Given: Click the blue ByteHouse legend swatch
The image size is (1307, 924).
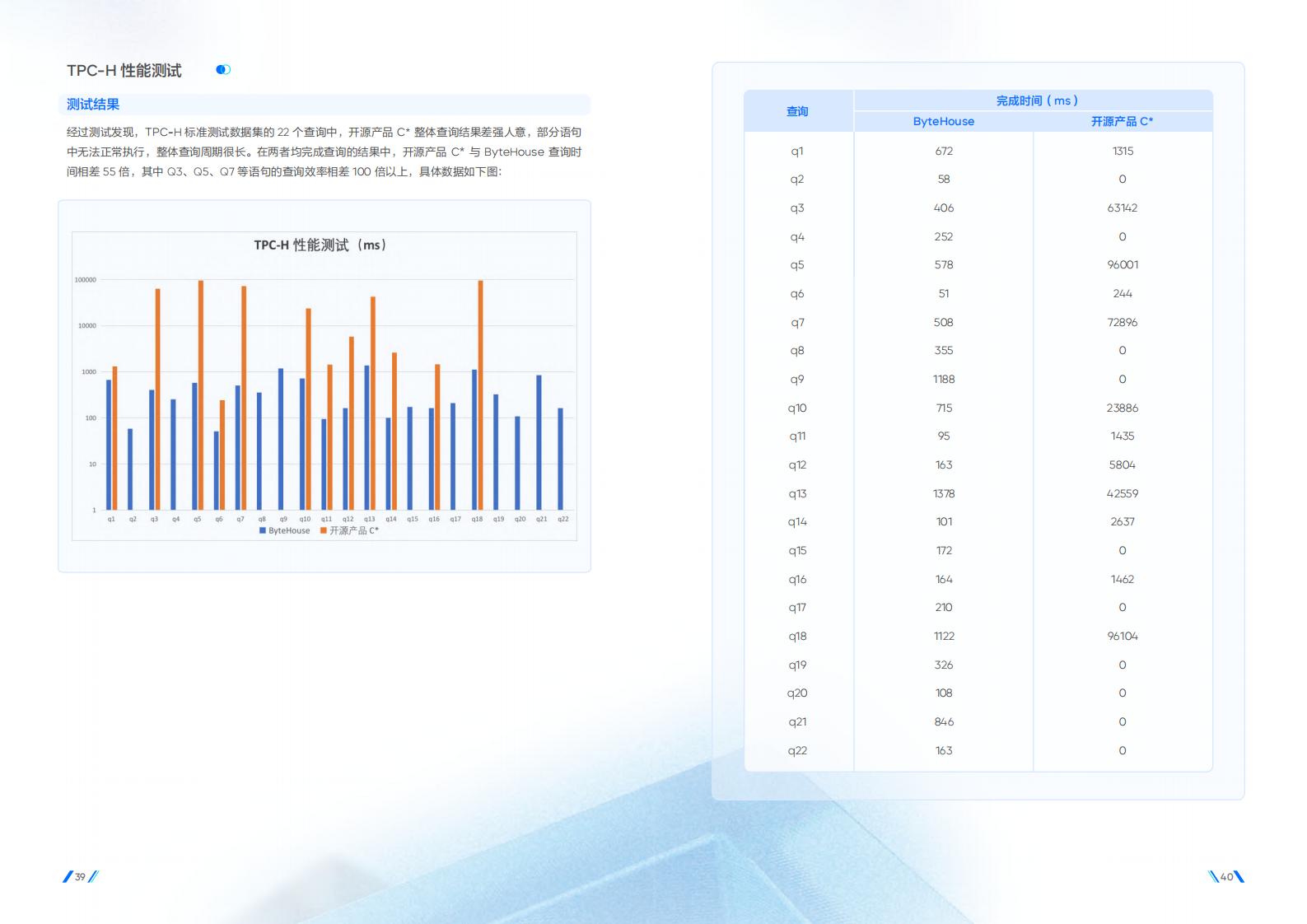Looking at the screenshot, I should coord(263,531).
